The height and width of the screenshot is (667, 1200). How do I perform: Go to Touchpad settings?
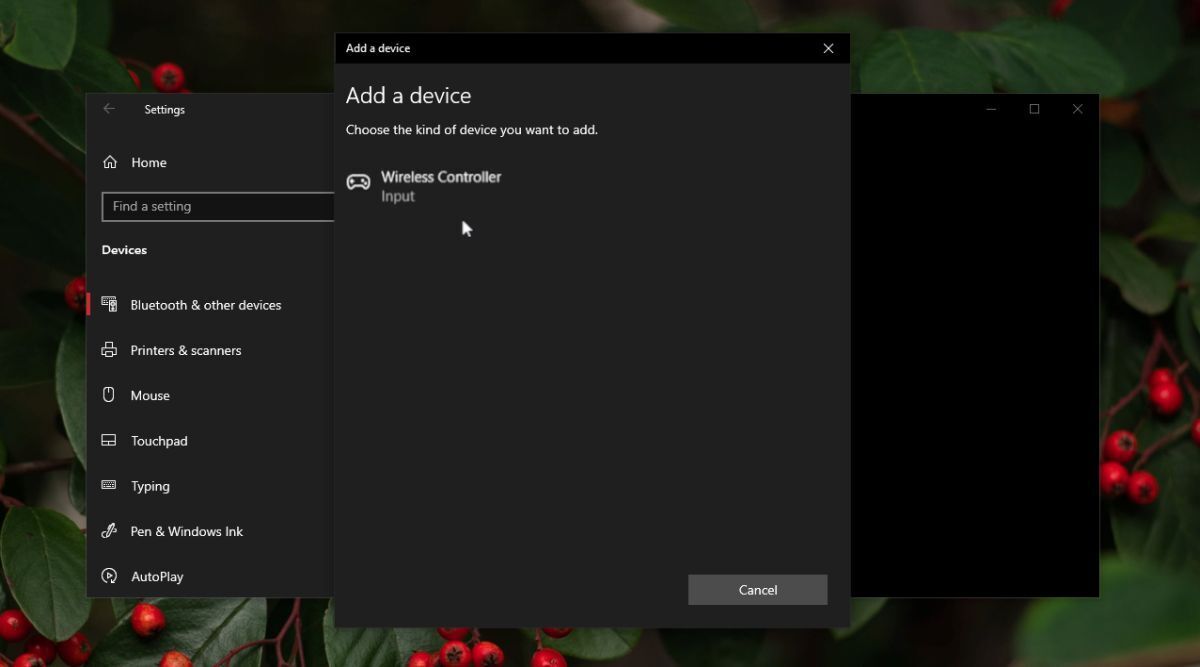tap(161, 440)
